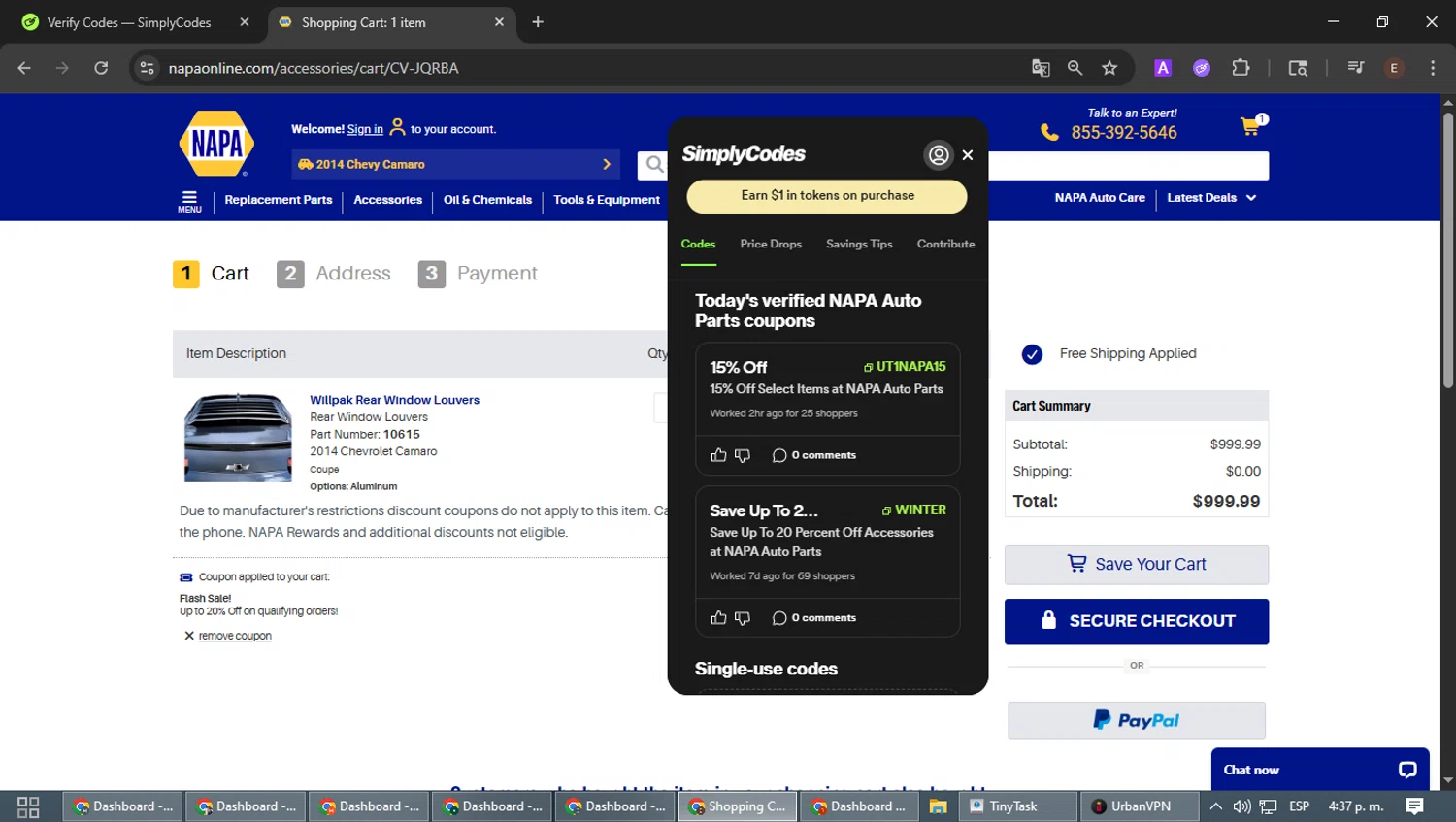The image size is (1456, 822).
Task: Switch to the Price Drops tab
Action: point(771,245)
